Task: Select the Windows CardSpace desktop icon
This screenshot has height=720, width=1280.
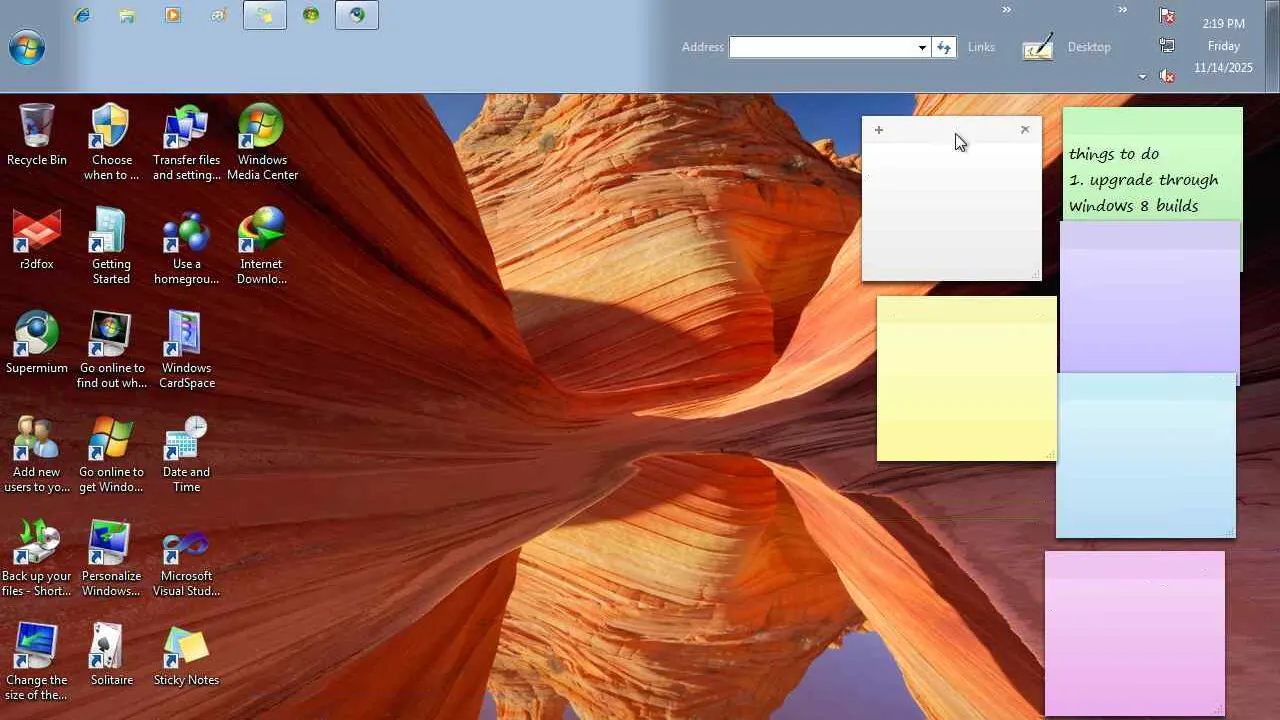Action: pos(186,351)
